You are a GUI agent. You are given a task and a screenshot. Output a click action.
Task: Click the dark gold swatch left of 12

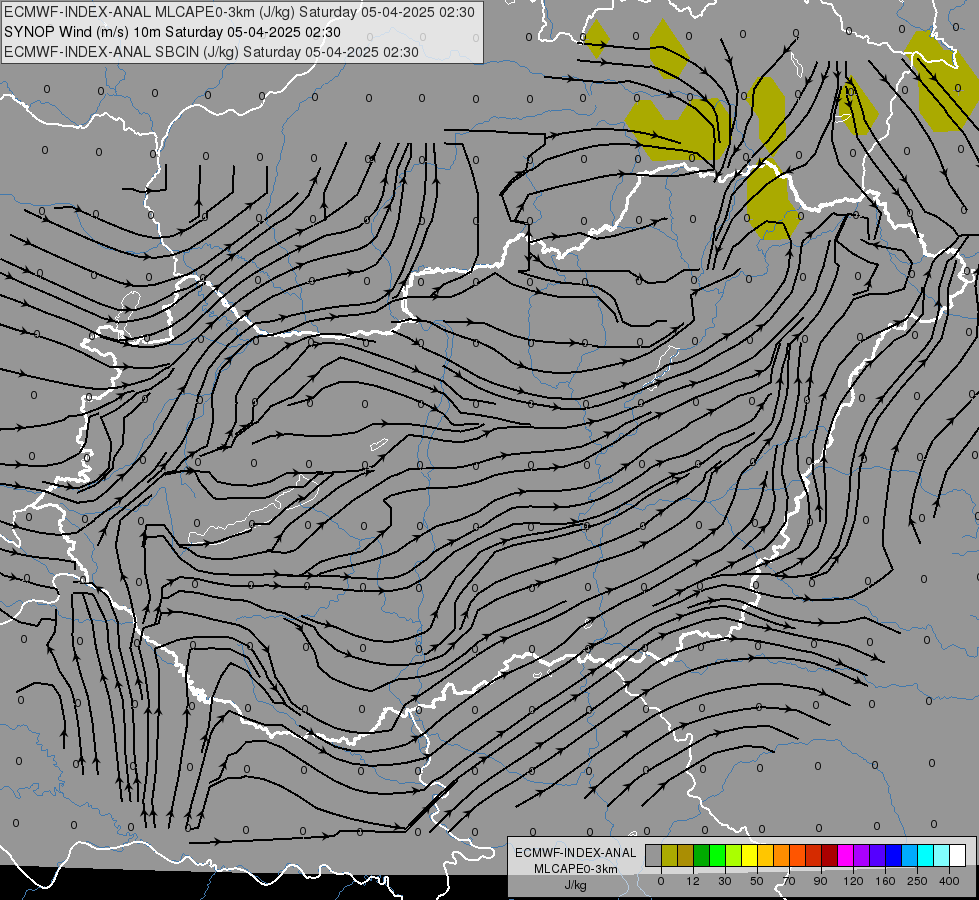click(x=686, y=855)
